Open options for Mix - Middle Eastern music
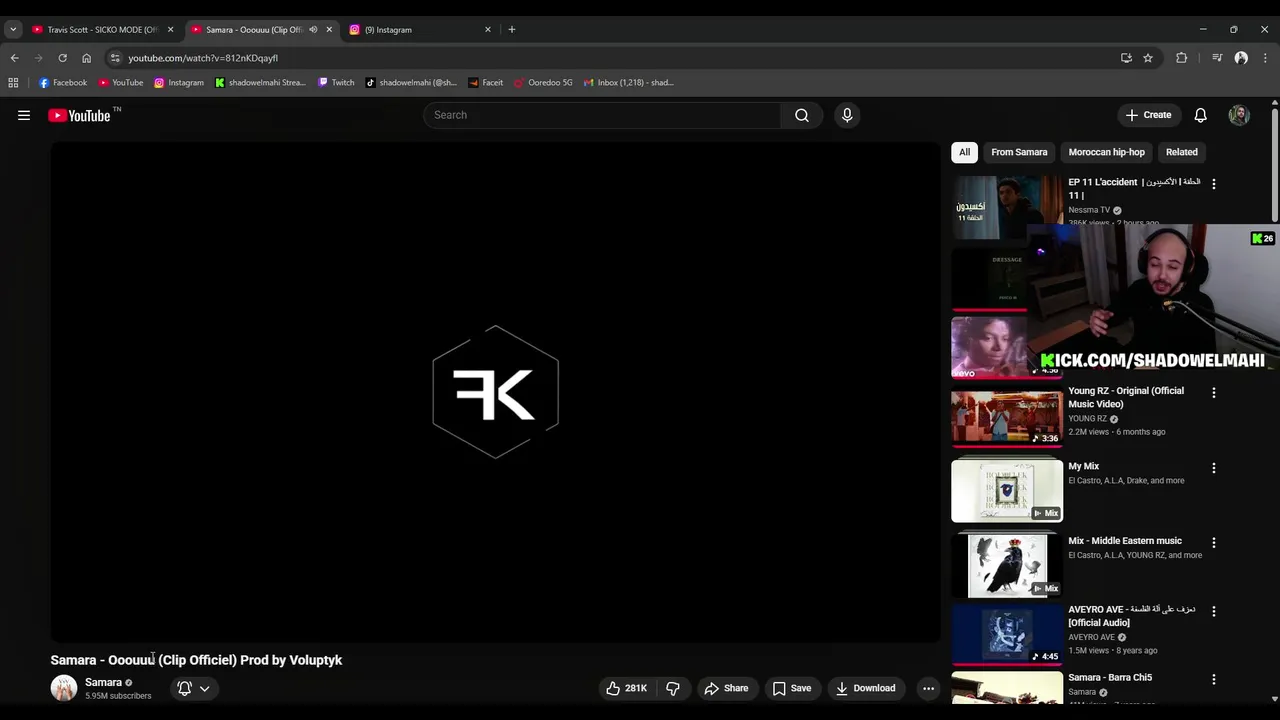 pyautogui.click(x=1214, y=543)
